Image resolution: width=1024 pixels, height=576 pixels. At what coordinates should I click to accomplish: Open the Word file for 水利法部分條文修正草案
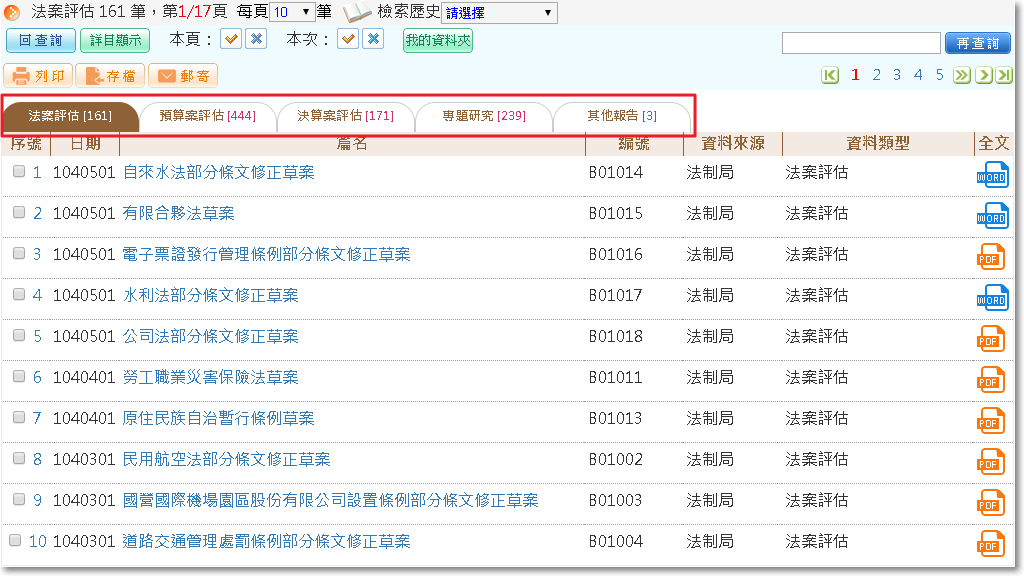pos(991,297)
